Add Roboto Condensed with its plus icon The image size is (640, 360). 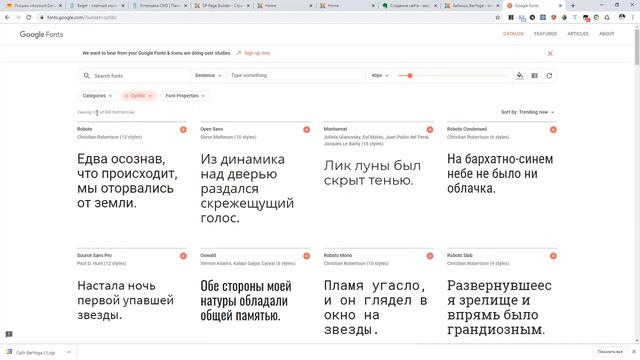pos(553,130)
